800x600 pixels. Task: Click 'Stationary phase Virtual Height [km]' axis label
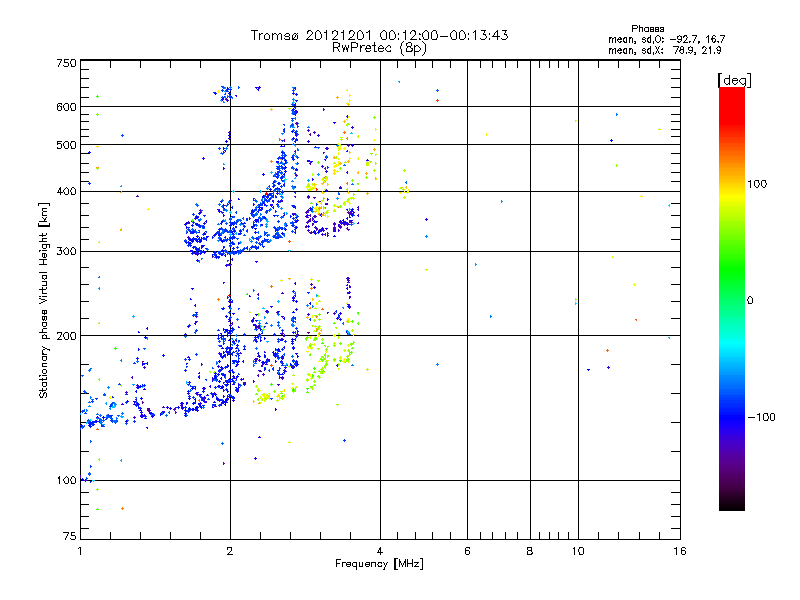(x=44, y=300)
